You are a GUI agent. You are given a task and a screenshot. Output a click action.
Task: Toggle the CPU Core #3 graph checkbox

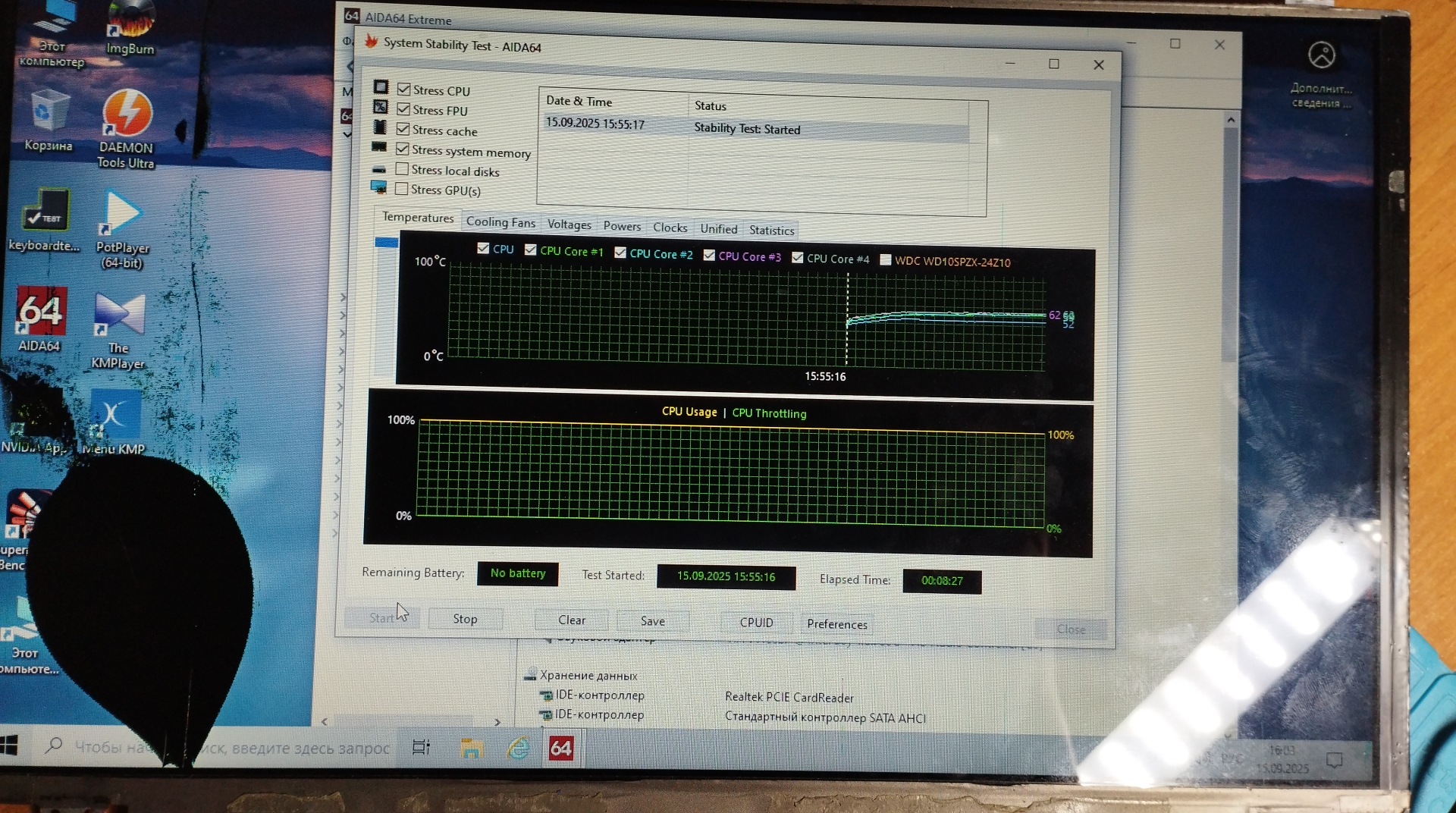[709, 256]
